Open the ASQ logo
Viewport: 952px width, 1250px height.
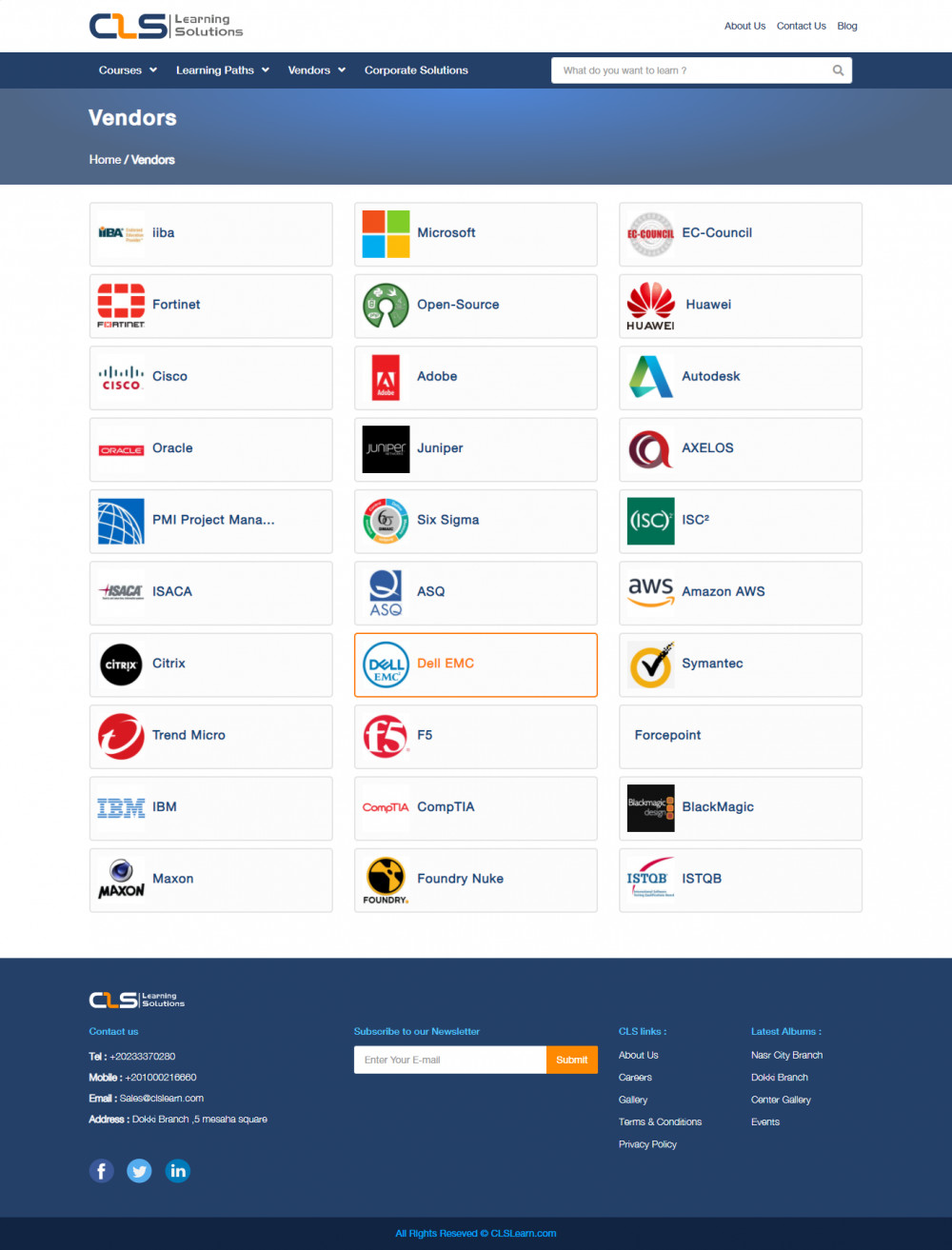click(x=386, y=593)
